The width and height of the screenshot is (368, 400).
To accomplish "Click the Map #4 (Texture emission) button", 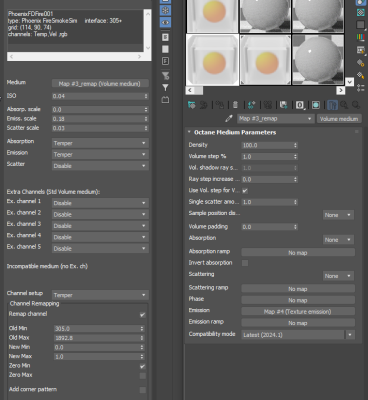I will [x=298, y=311].
